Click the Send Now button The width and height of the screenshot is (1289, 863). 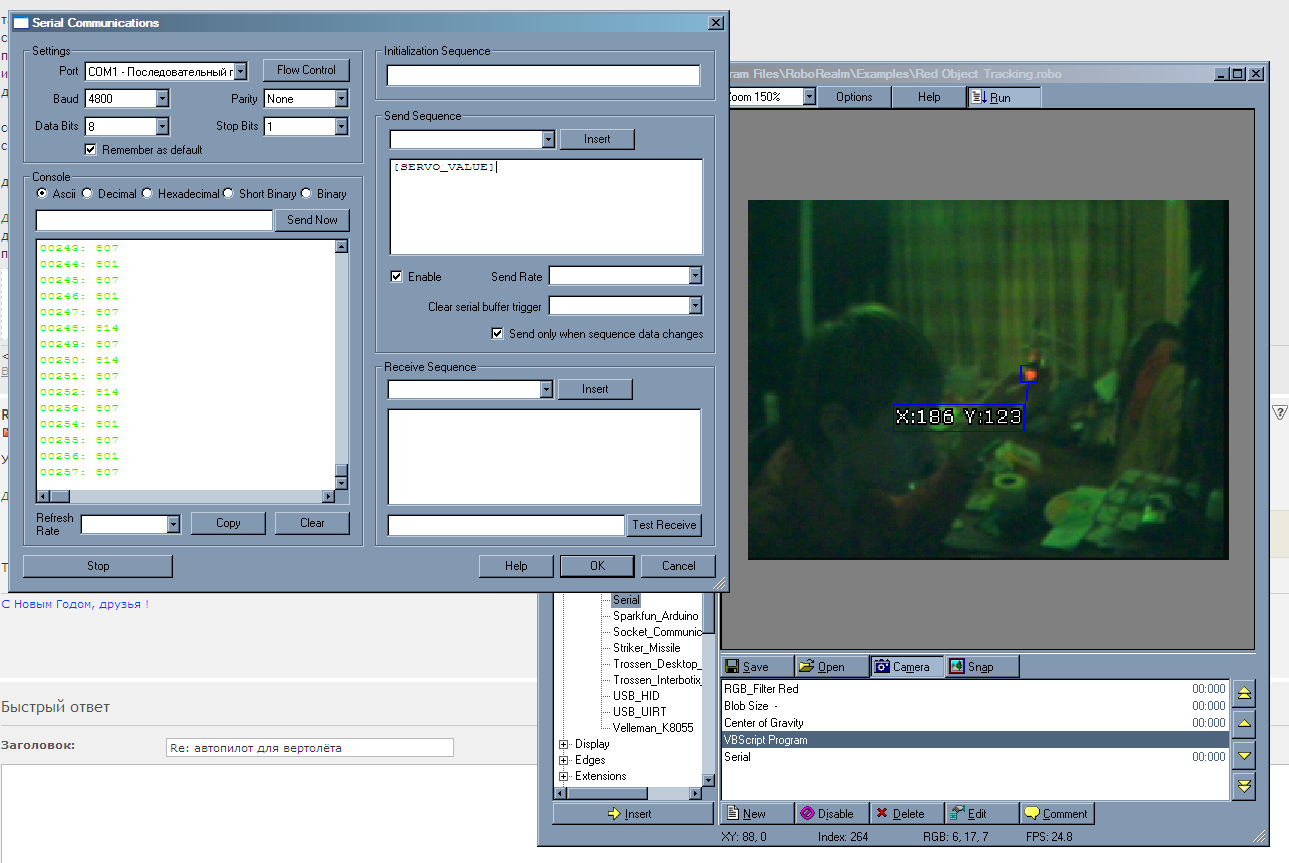pyautogui.click(x=312, y=220)
